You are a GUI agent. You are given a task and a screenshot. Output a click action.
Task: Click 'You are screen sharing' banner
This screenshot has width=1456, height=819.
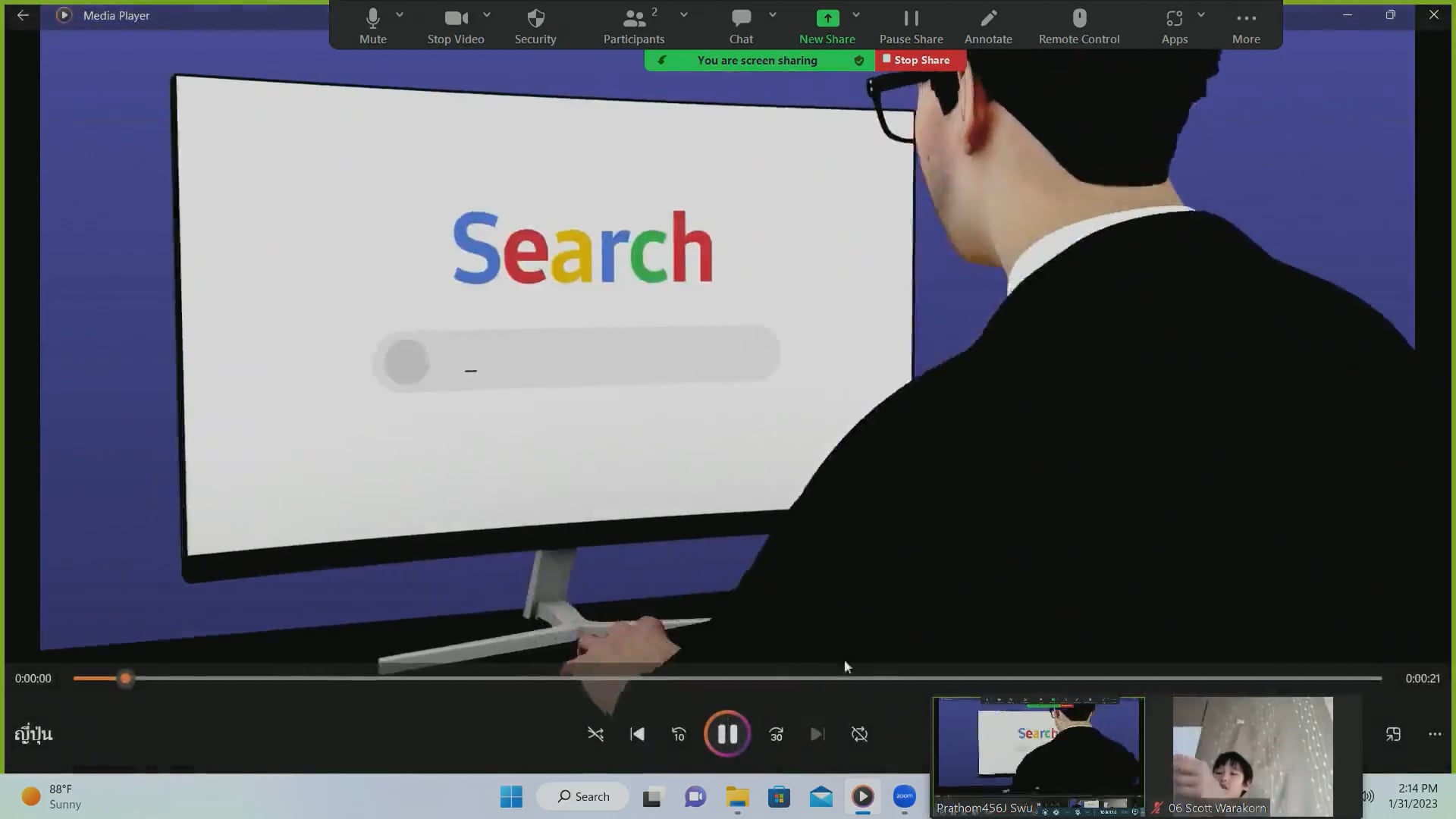[757, 61]
